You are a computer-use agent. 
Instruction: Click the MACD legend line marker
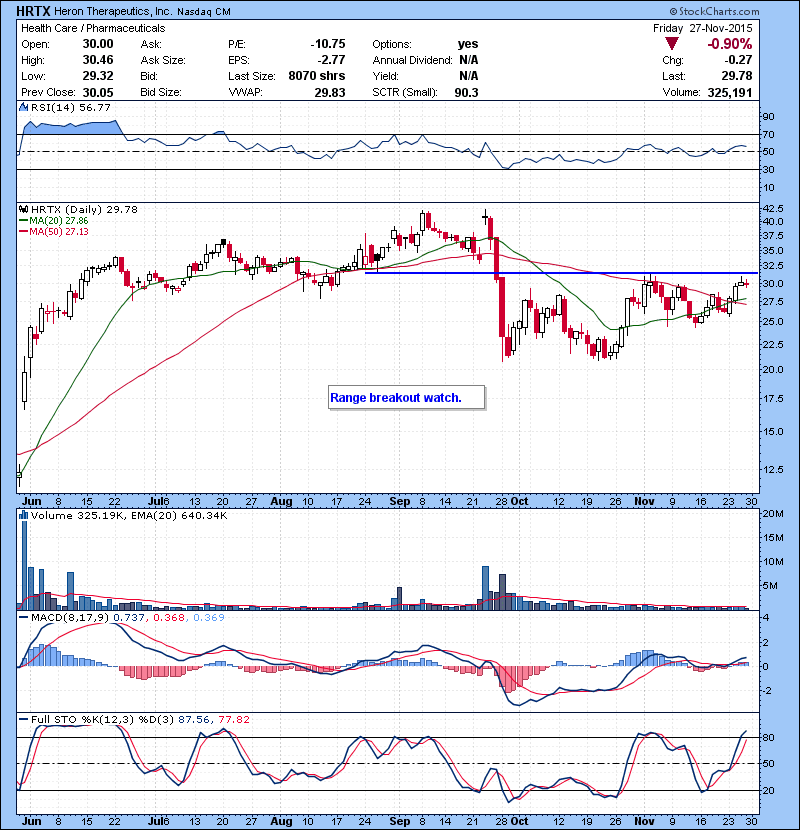click(x=23, y=618)
